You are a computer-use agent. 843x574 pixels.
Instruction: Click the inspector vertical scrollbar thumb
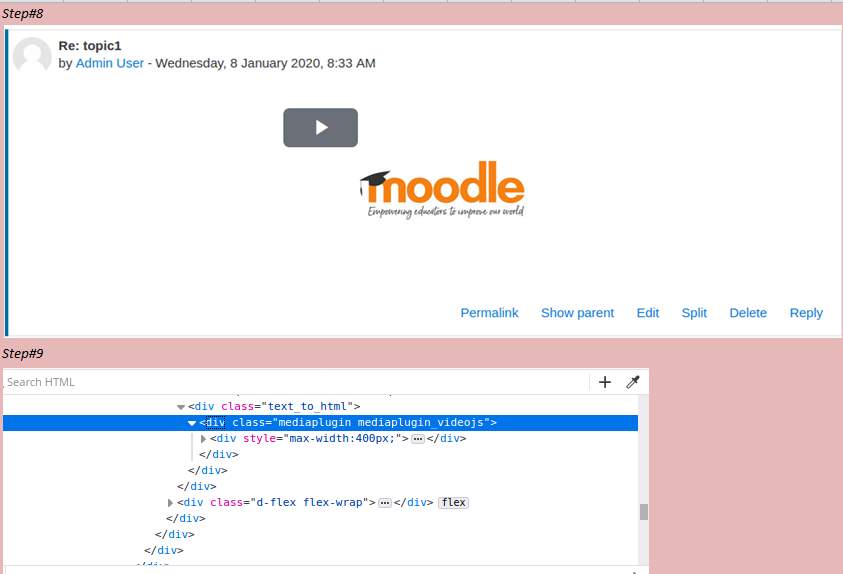coord(644,512)
